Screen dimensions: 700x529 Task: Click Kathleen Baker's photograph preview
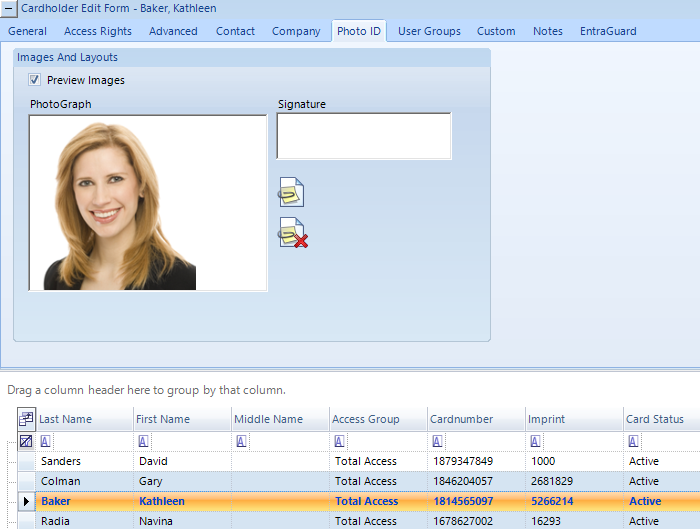coord(148,203)
